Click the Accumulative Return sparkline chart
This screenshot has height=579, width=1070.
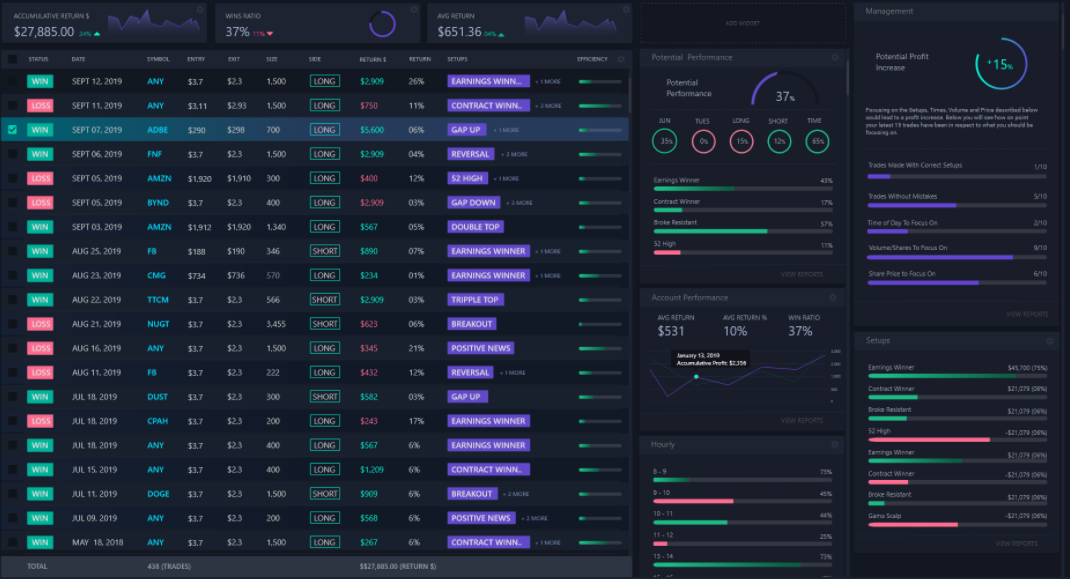click(x=154, y=22)
